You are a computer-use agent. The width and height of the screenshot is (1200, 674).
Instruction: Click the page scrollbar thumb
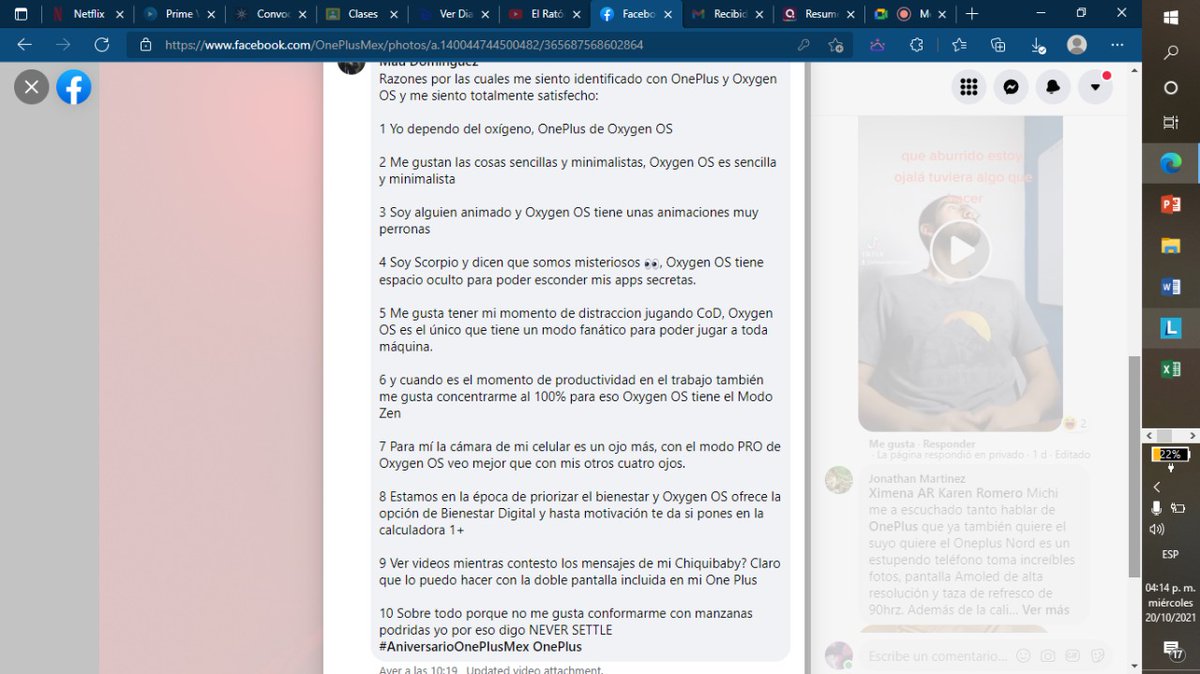[1134, 465]
